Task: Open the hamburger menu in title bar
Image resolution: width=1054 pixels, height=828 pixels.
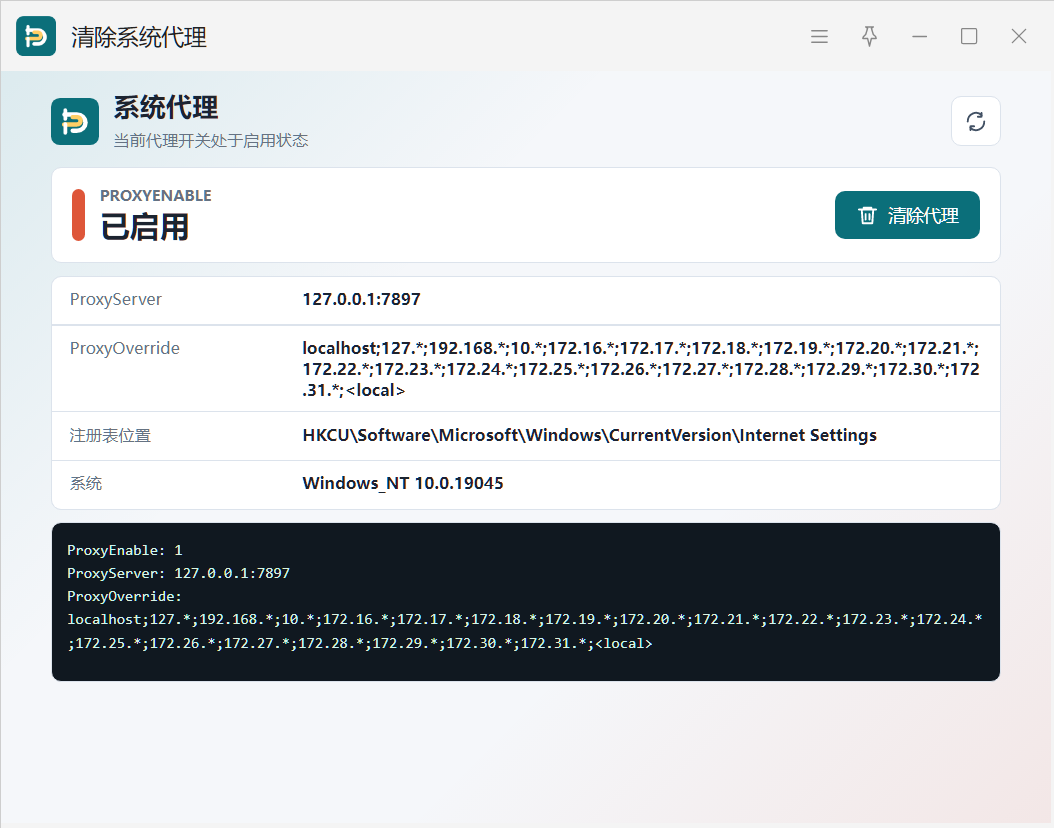Action: click(x=819, y=36)
